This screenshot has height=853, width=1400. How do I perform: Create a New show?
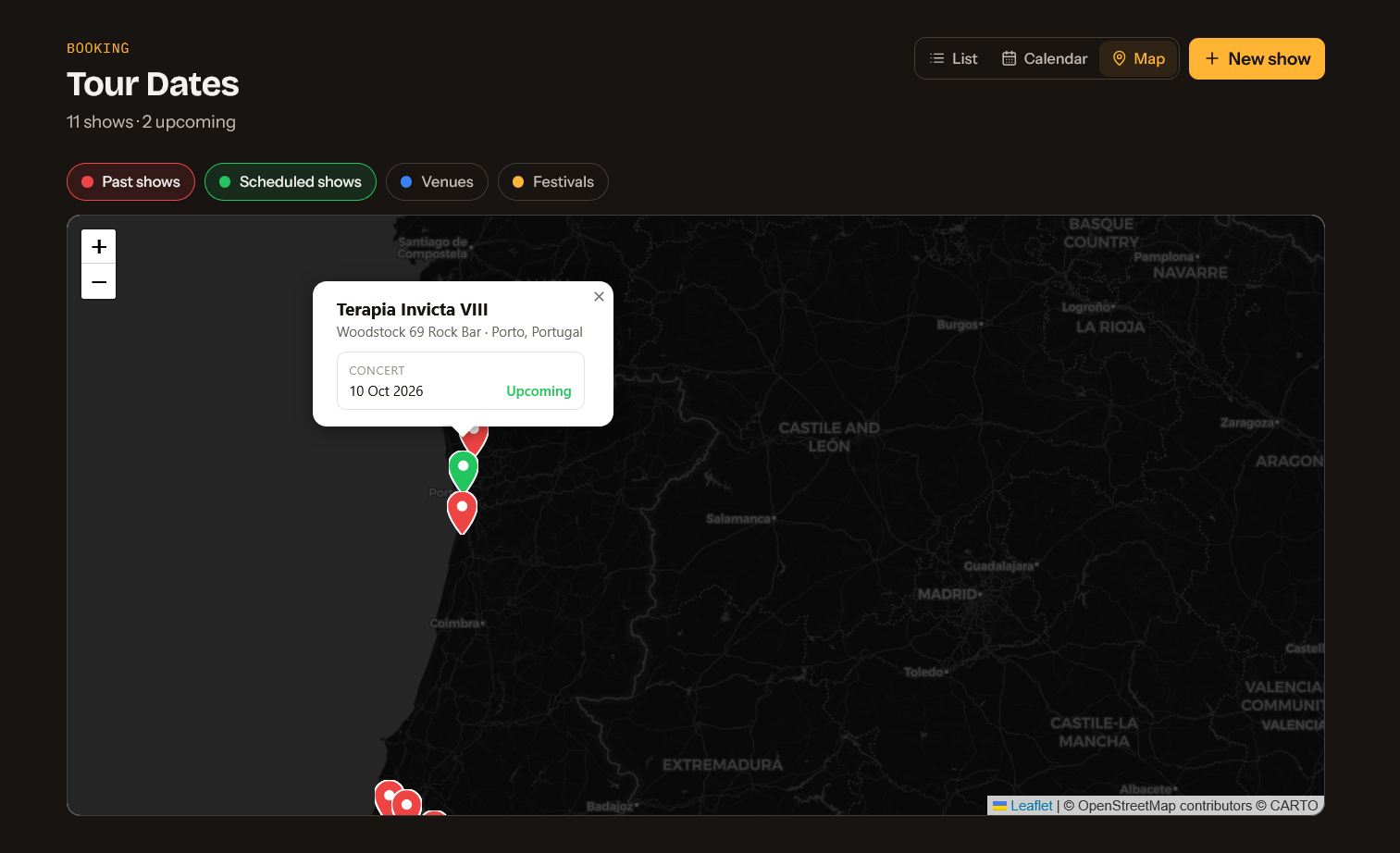coord(1257,58)
